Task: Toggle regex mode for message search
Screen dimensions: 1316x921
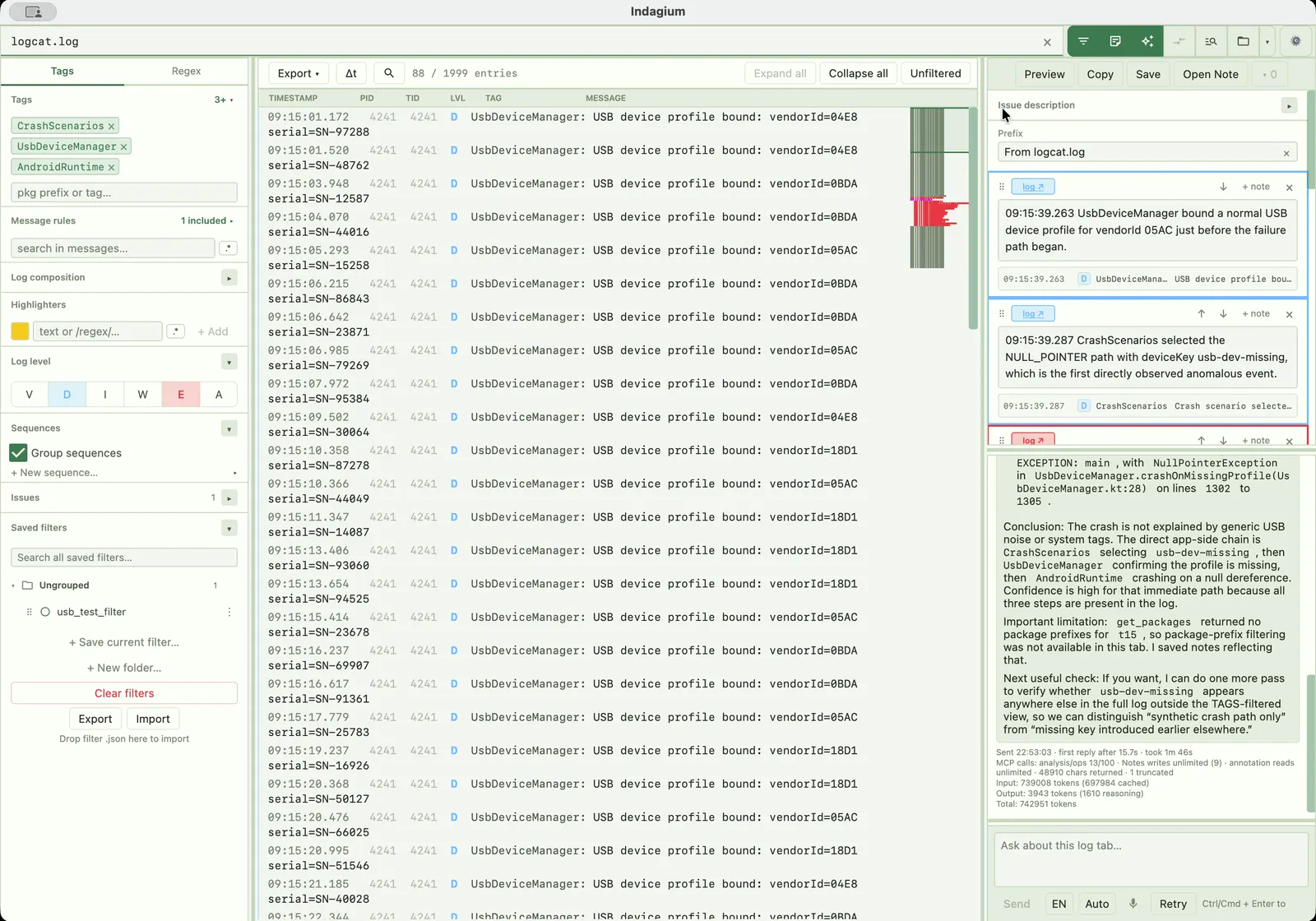Action: click(229, 248)
